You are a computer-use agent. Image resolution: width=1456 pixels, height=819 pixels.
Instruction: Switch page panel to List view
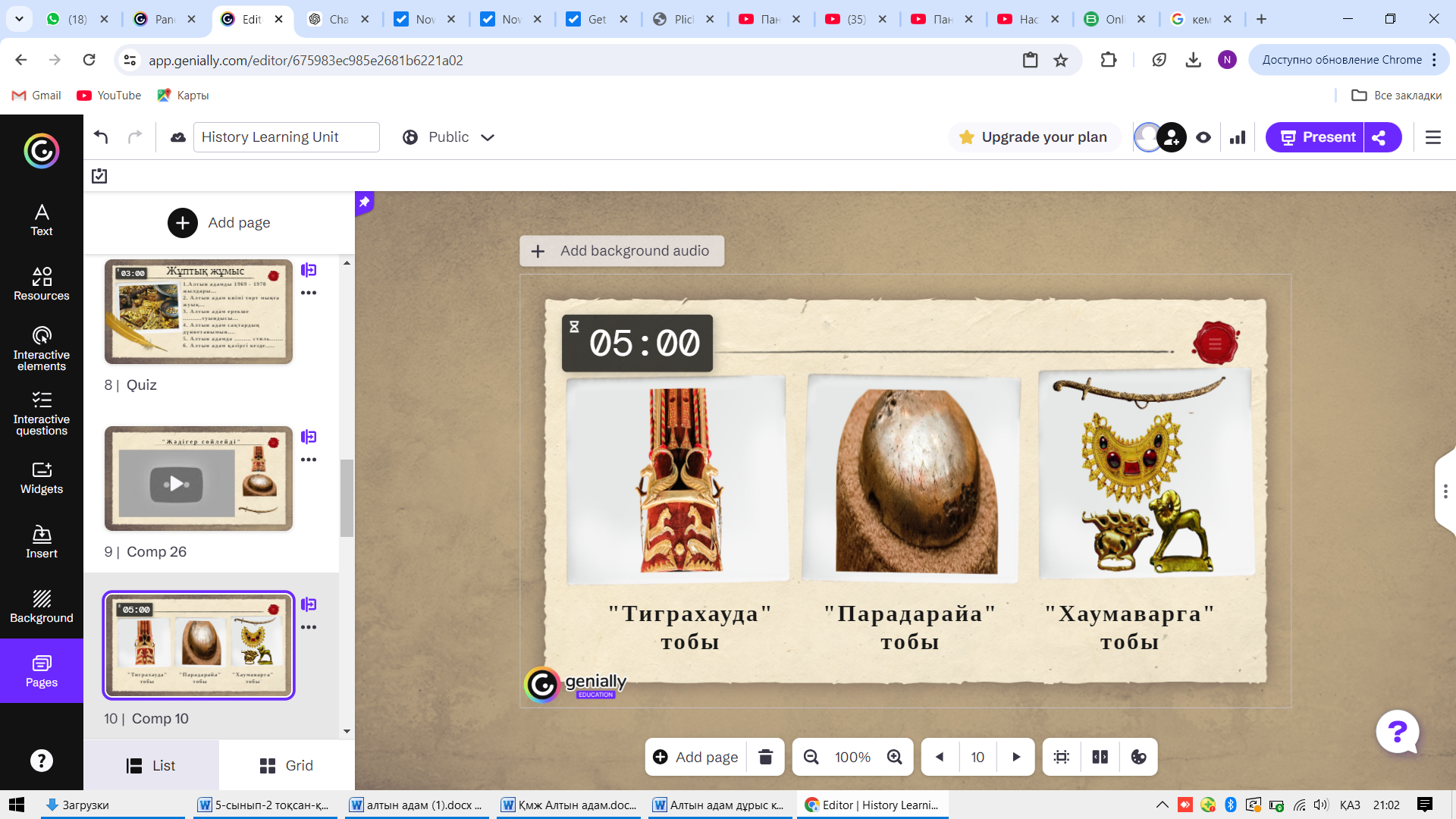tap(151, 765)
